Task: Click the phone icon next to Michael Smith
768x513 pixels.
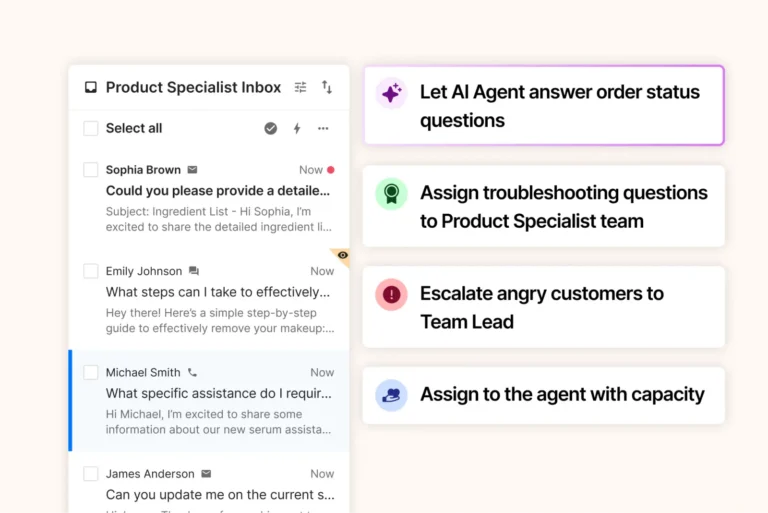Action: pyautogui.click(x=192, y=372)
